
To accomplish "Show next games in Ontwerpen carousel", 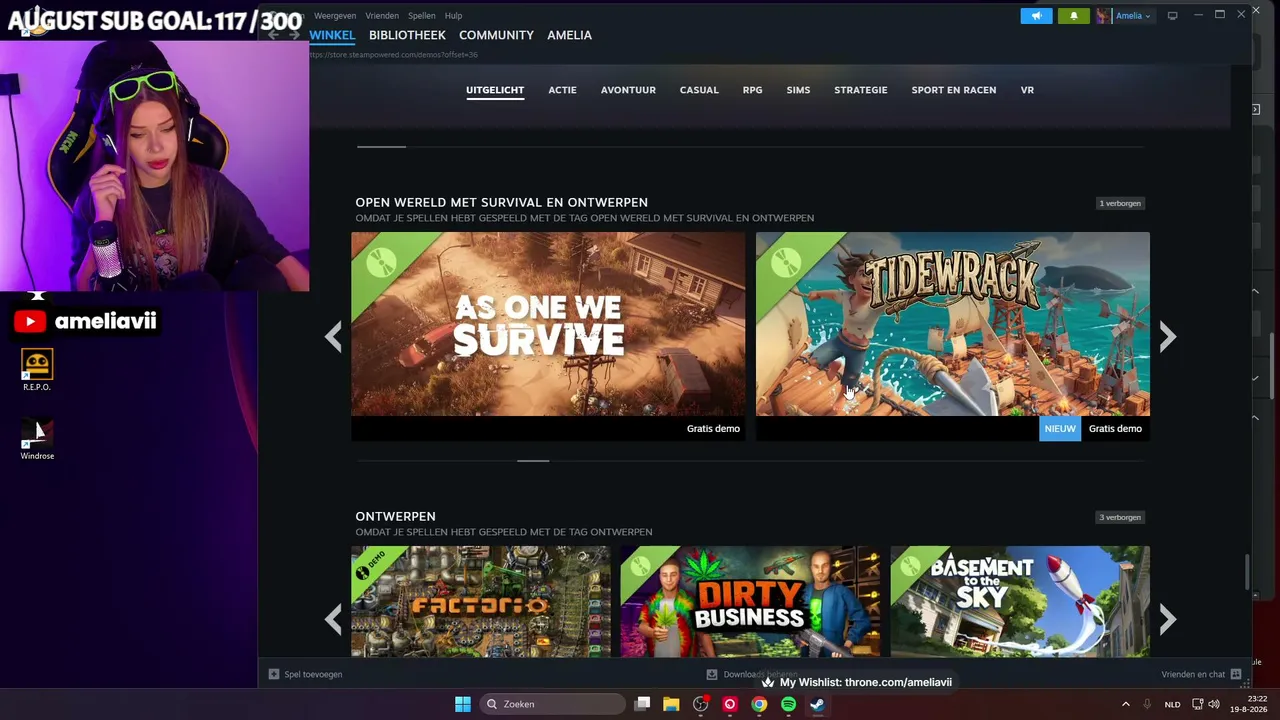I will point(1167,619).
